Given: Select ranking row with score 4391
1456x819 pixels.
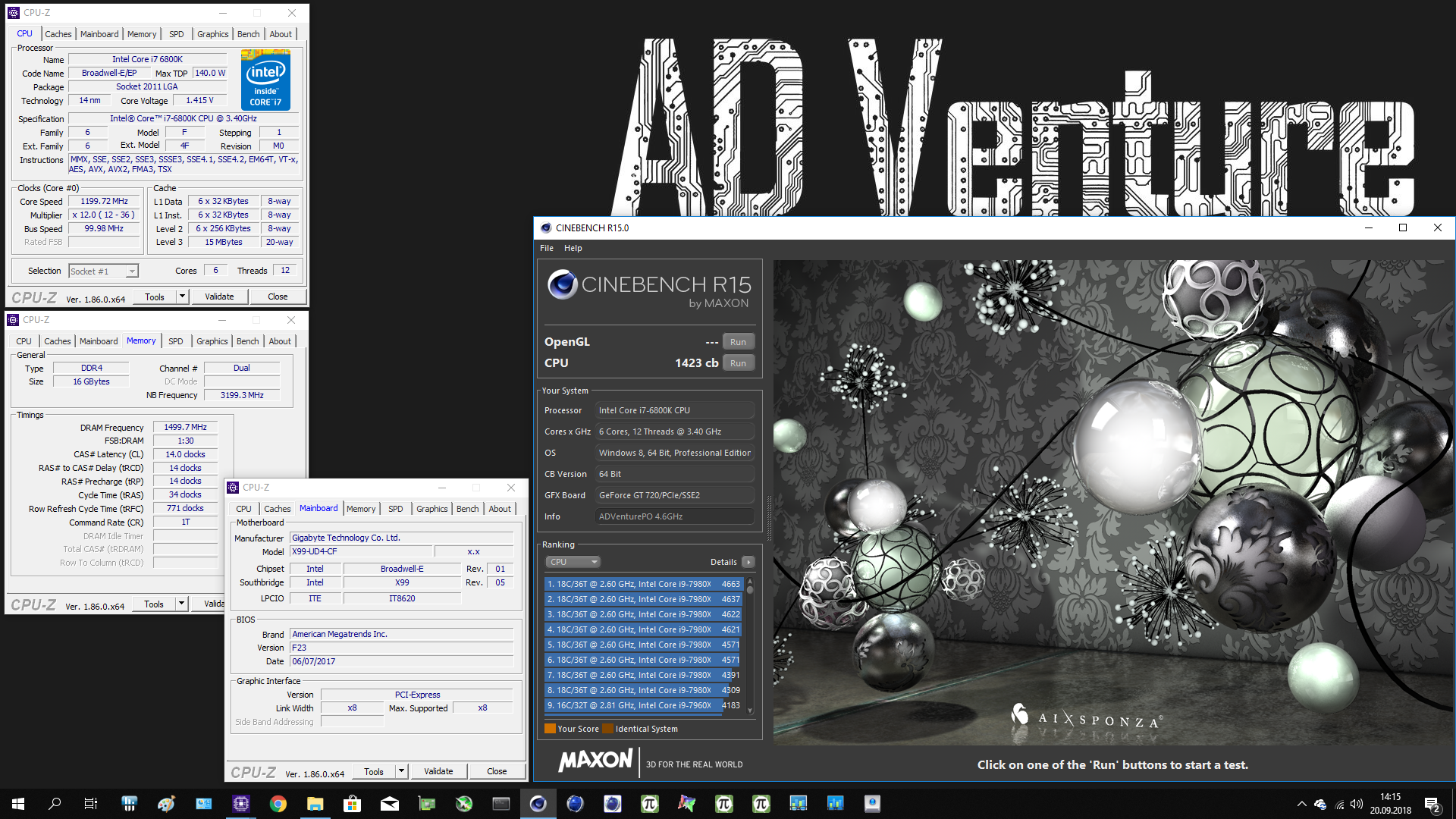Looking at the screenshot, I should 642,675.
